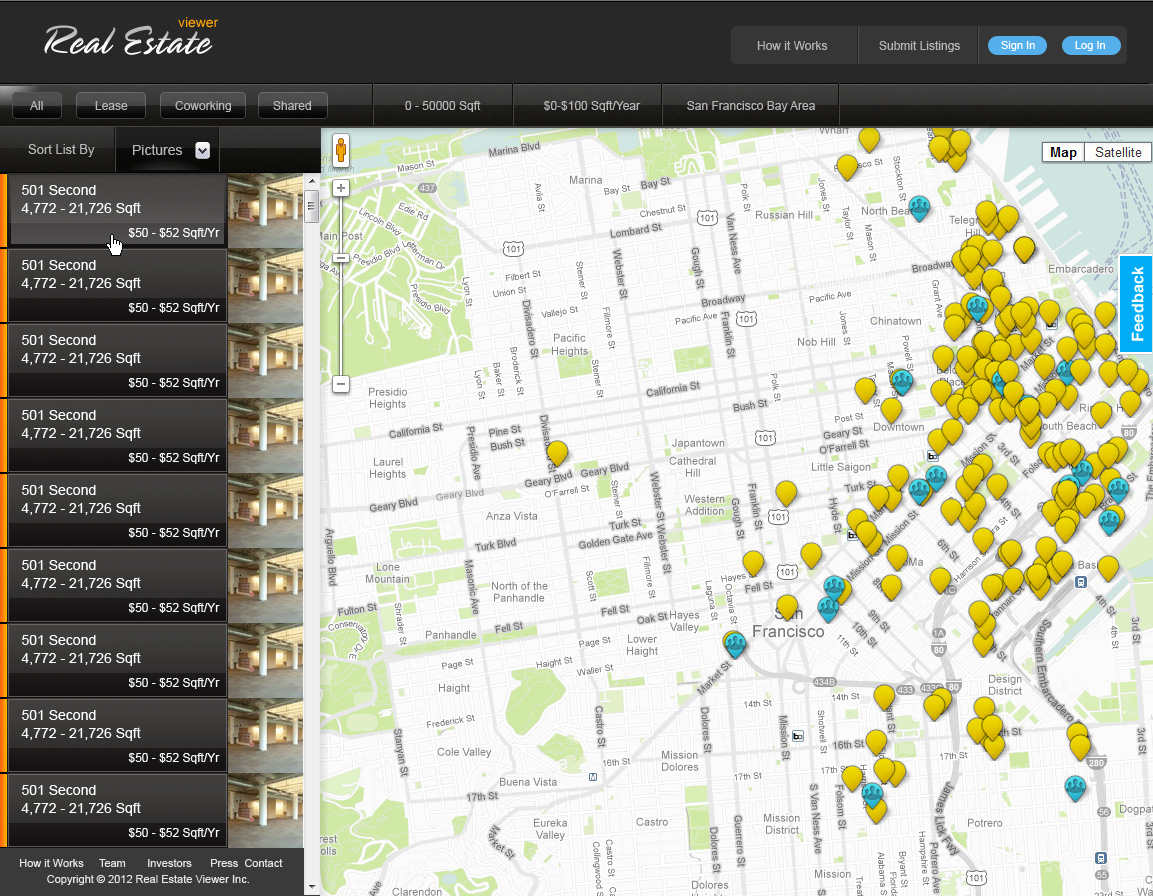
Task: Click the blue marker near Potrero
Action: click(1075, 788)
